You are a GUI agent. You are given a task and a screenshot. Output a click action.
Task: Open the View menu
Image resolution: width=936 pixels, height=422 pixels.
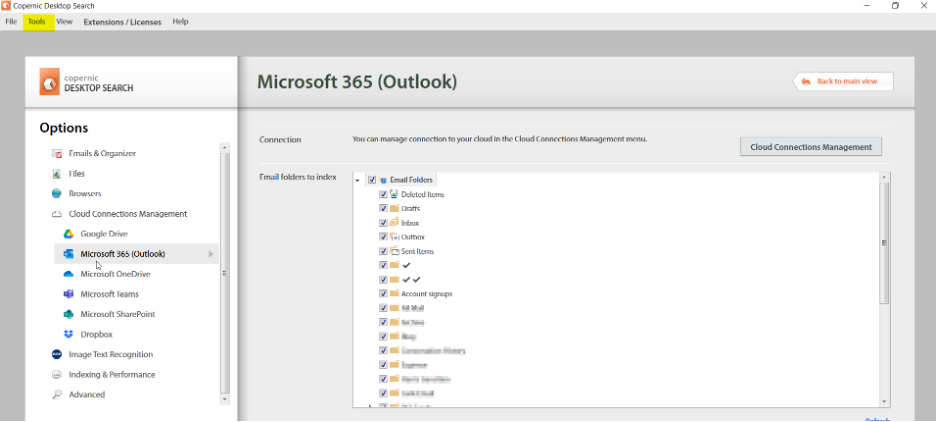tap(64, 21)
